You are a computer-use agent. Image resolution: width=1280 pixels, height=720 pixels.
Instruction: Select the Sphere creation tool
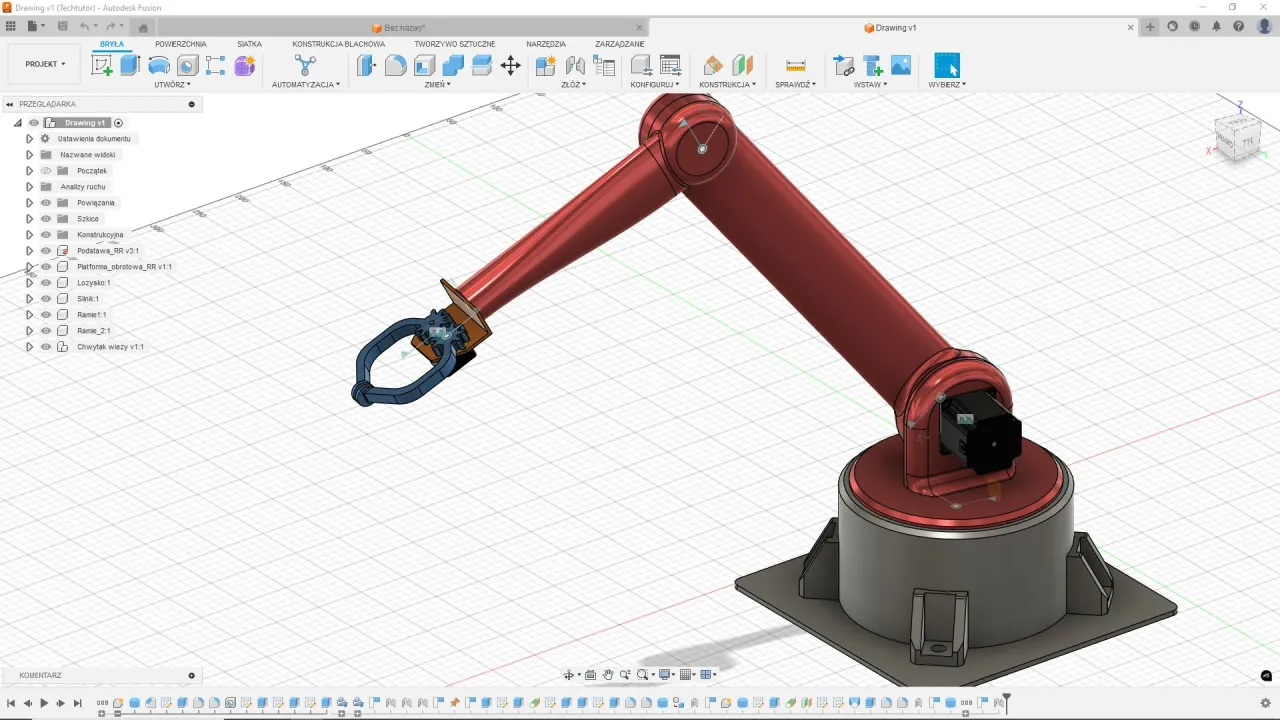[x=186, y=66]
